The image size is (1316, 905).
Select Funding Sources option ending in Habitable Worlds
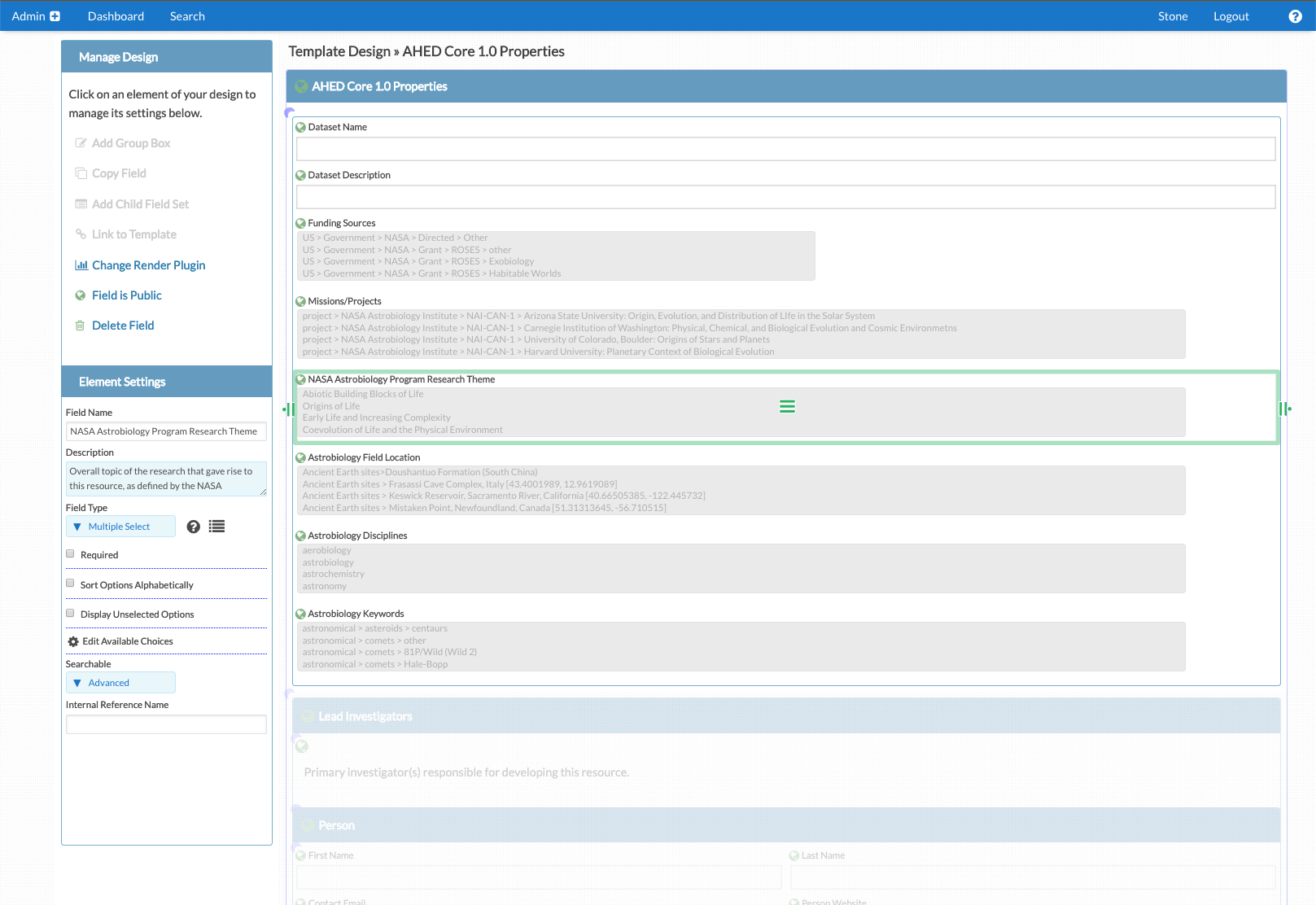[x=432, y=273]
